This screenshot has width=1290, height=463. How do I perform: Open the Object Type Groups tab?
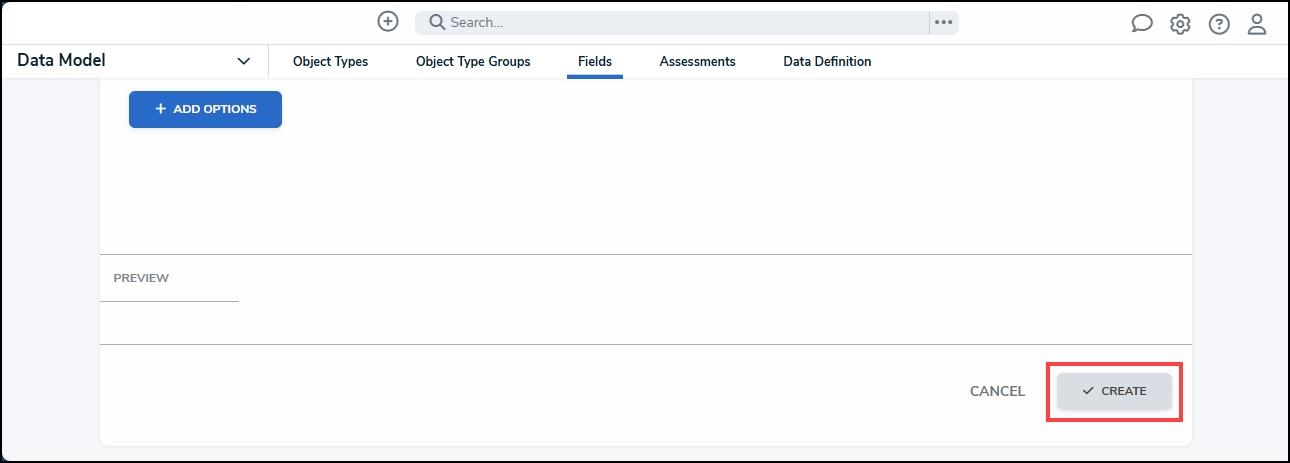tap(473, 62)
